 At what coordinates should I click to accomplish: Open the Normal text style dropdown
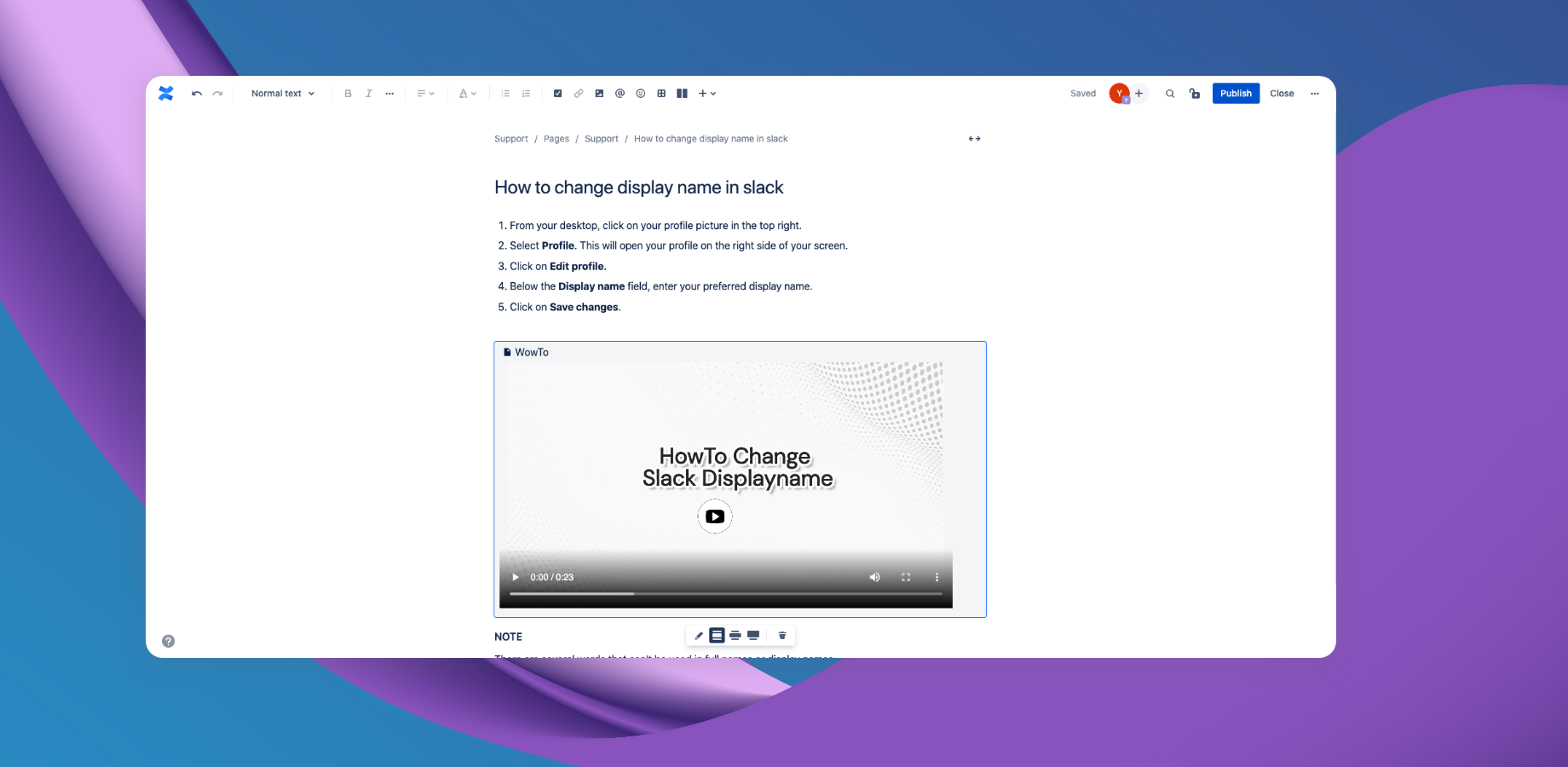(x=283, y=94)
